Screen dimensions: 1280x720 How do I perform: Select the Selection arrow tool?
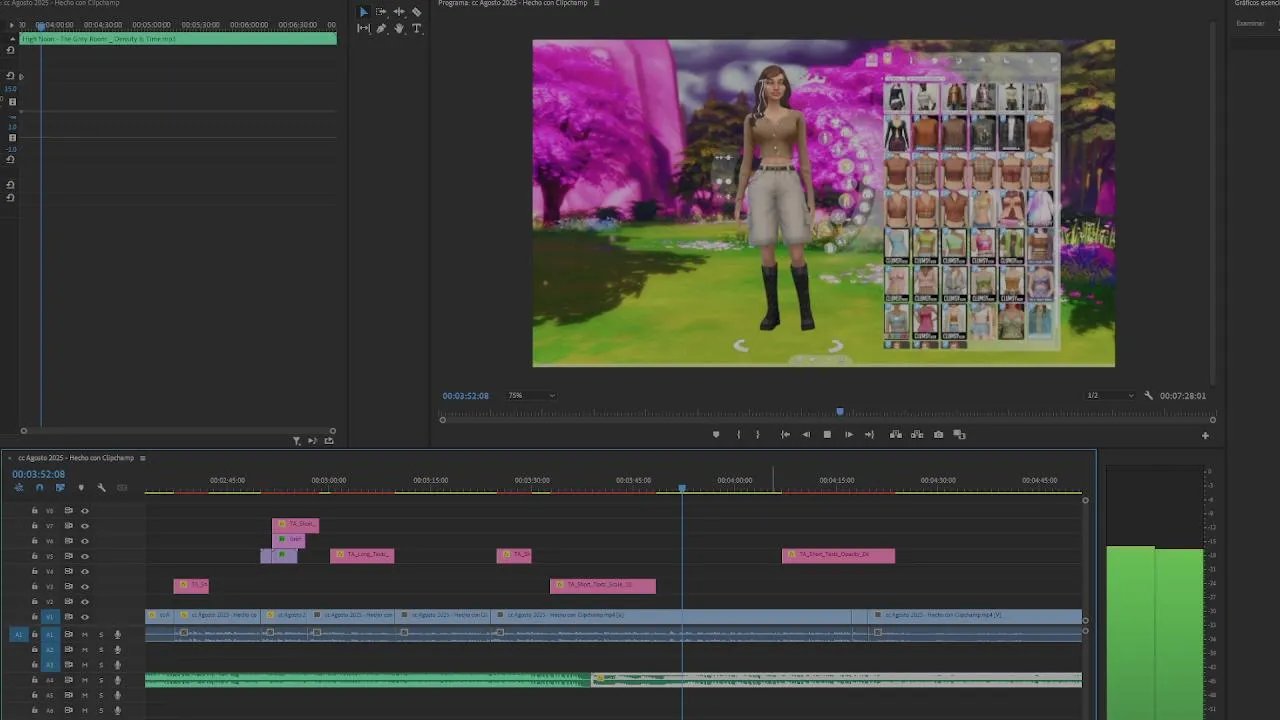pos(363,12)
